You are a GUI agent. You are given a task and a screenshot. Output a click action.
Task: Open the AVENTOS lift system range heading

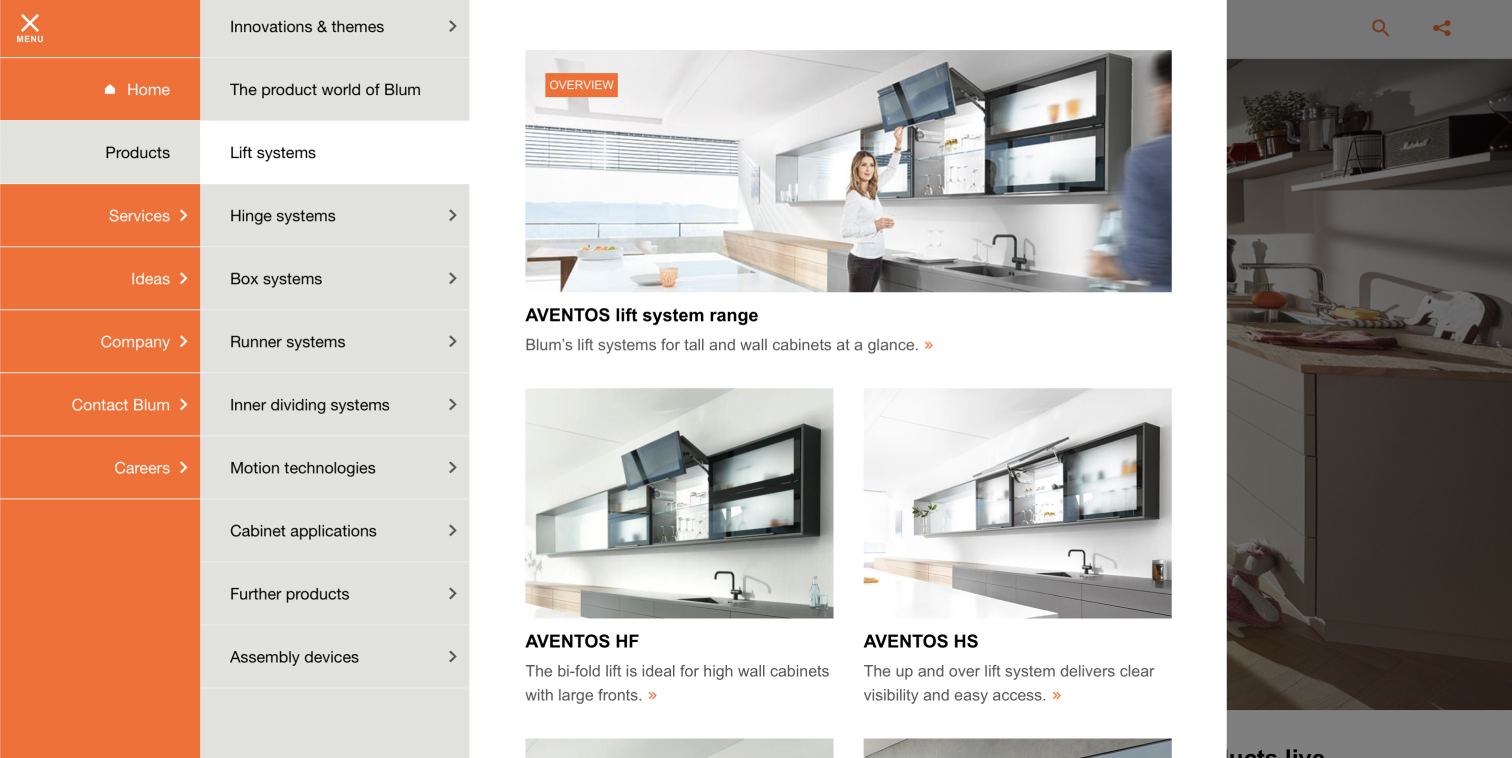pyautogui.click(x=641, y=315)
